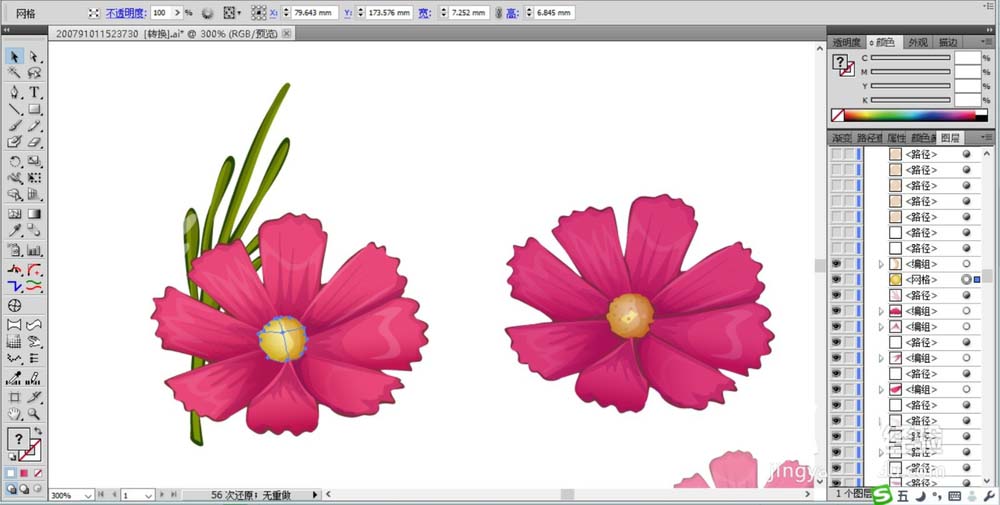Expand the 编组 row with the crescent thumbnail
Viewport: 1000px width, 505px height.
tap(881, 264)
